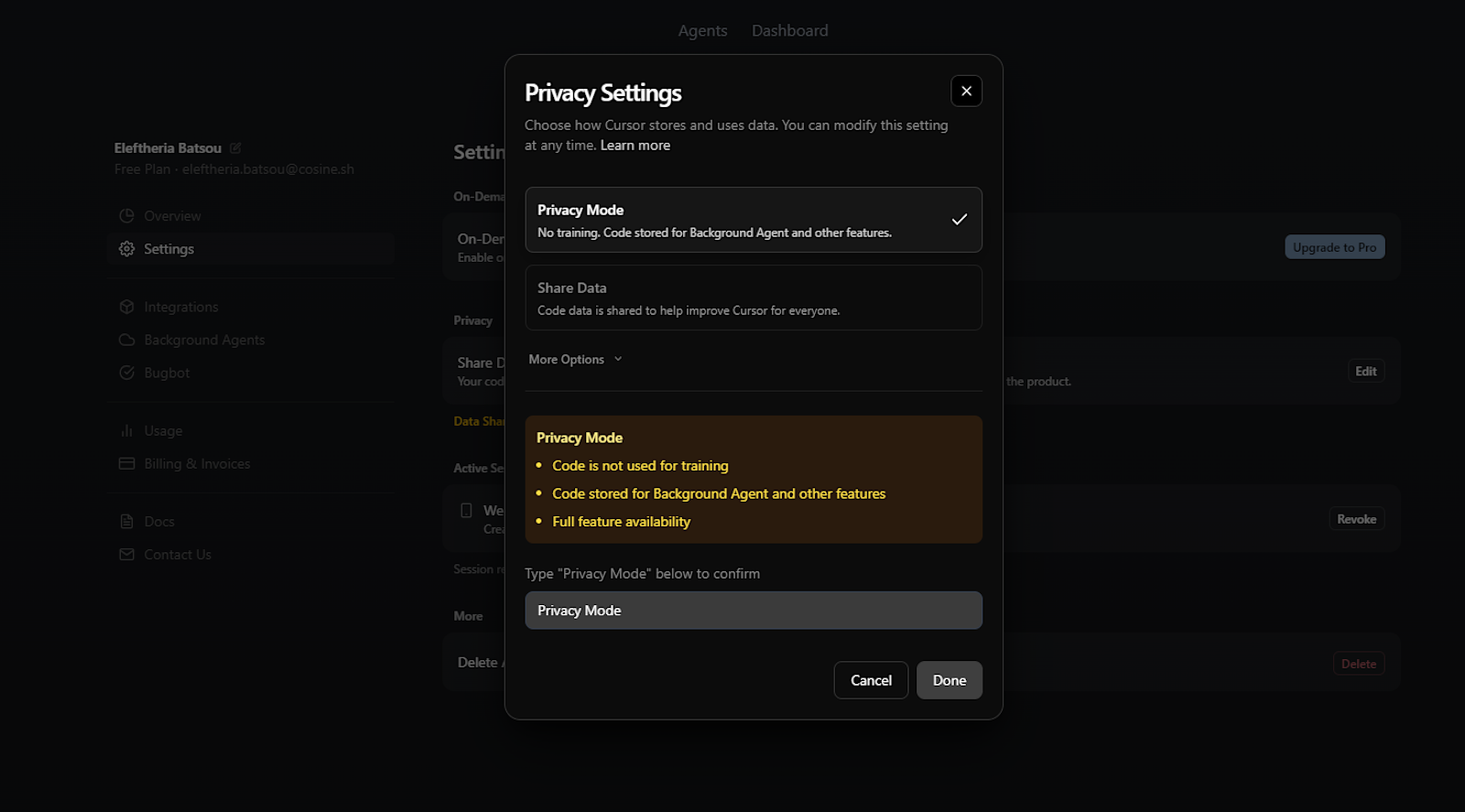This screenshot has height=812, width=1465.
Task: Click the 'Code is not used for training' text
Action: (640, 466)
